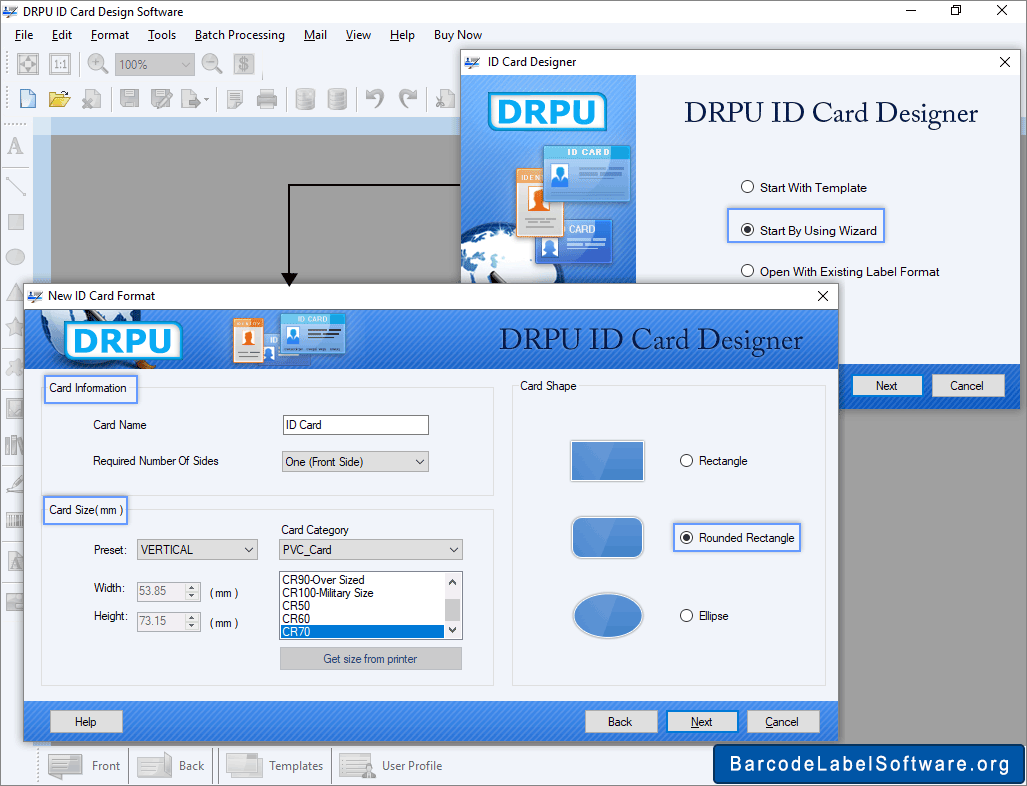1027x786 pixels.
Task: Click Cancel in ID Card Designer window
Action: (967, 385)
